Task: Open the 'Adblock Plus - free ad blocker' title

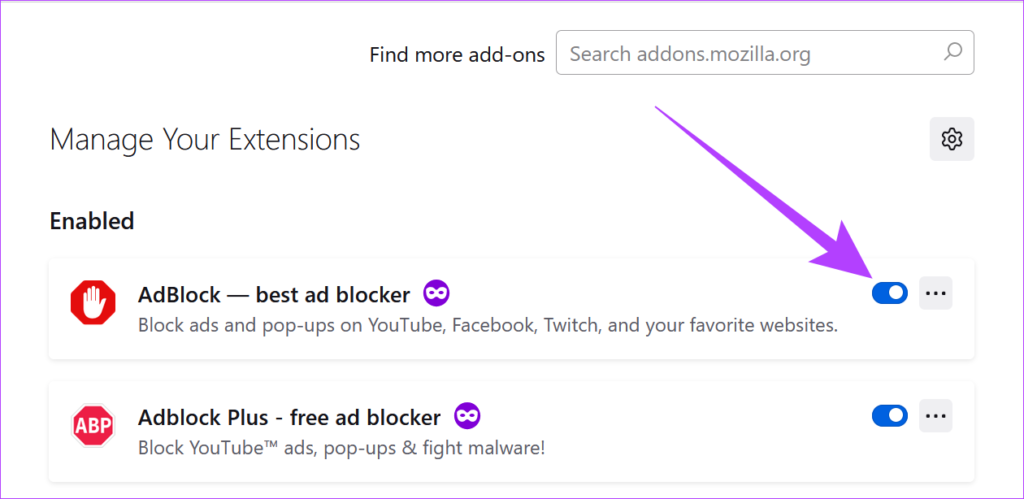Action: tap(289, 417)
